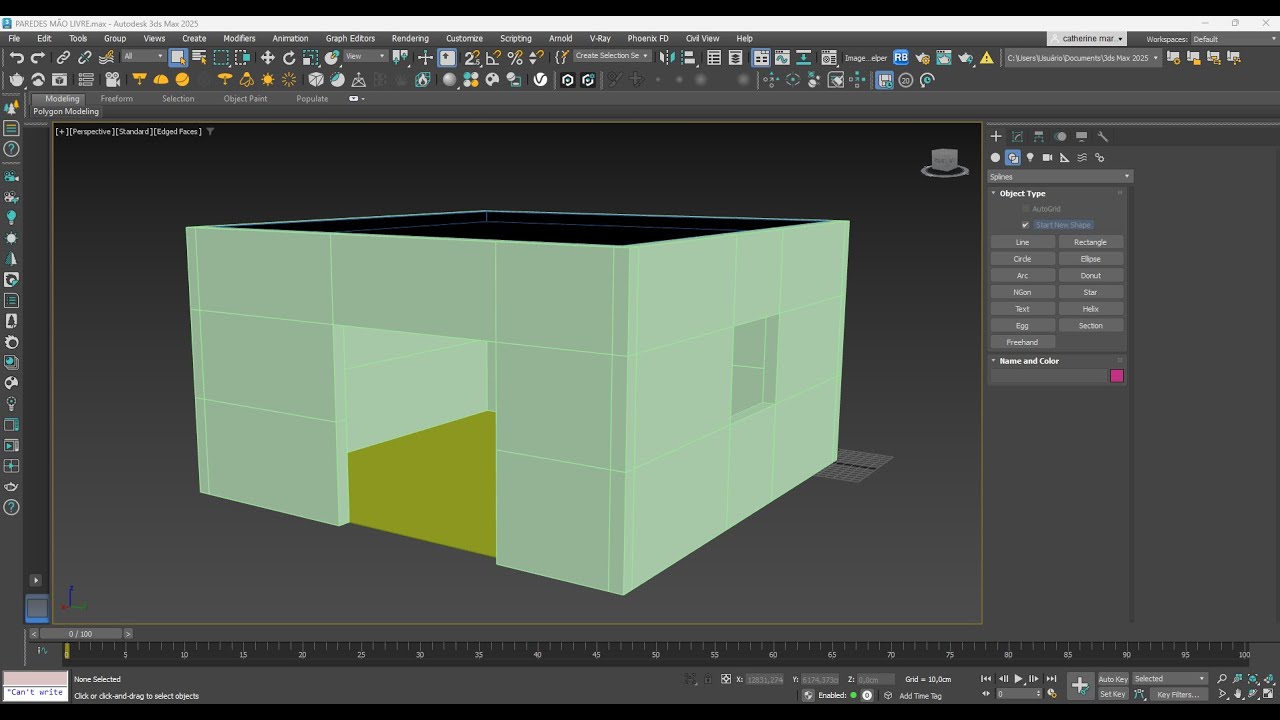The width and height of the screenshot is (1280, 720).
Task: Toggle the Set Key mode button
Action: 1113,694
